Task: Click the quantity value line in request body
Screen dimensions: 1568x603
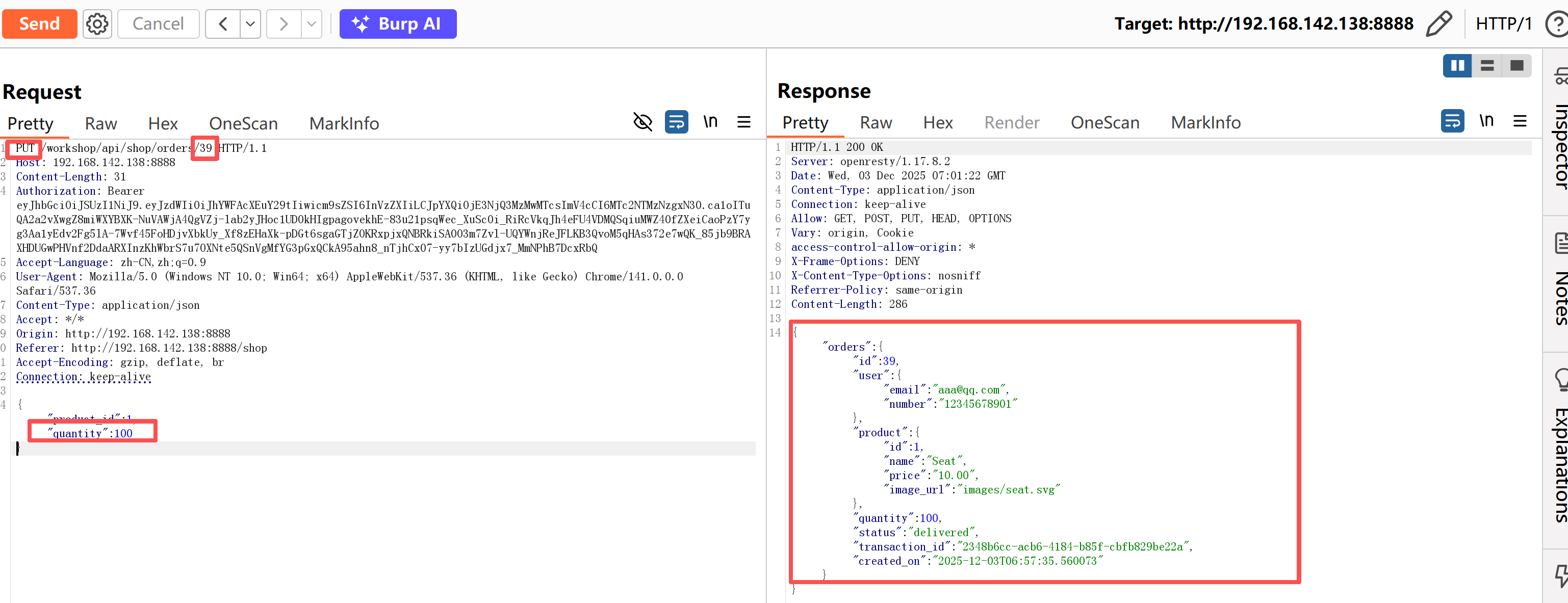Action: 92,433
